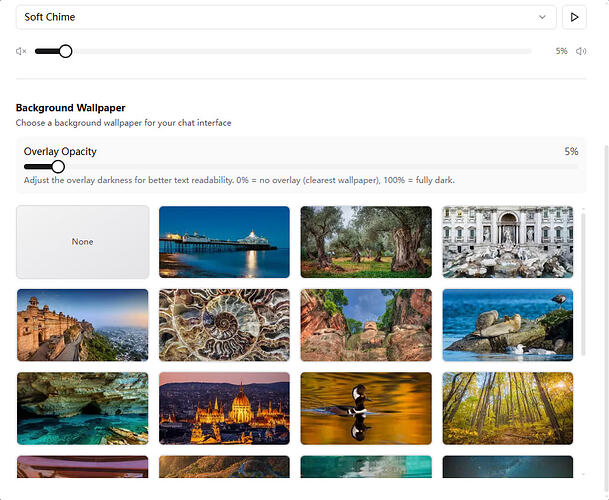609x500 pixels.
Task: Open the Soft Chime sound dropdown
Action: click(286, 17)
